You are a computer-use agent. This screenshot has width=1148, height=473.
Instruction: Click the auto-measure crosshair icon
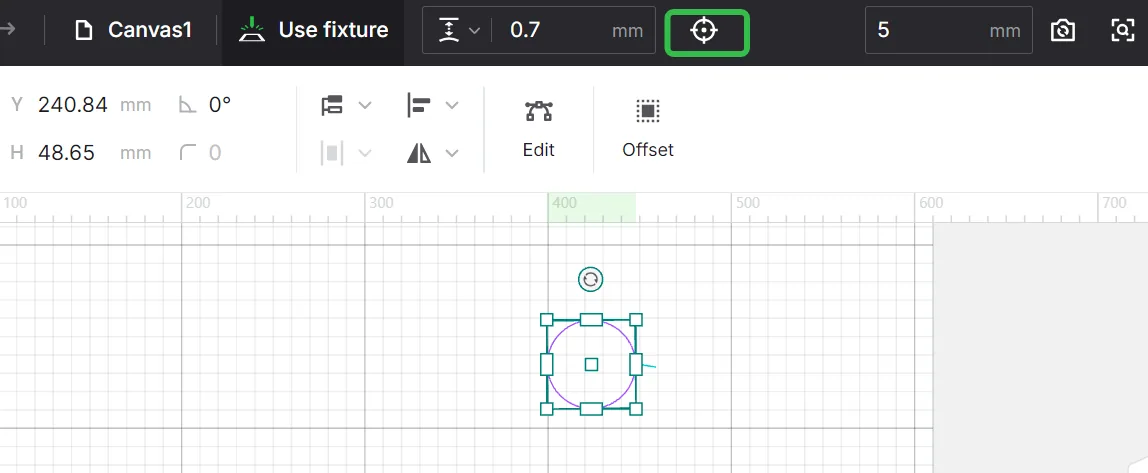[x=704, y=31]
